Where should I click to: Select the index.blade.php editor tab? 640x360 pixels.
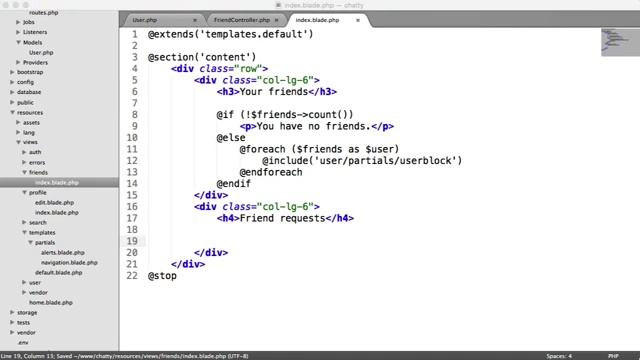coord(317,20)
